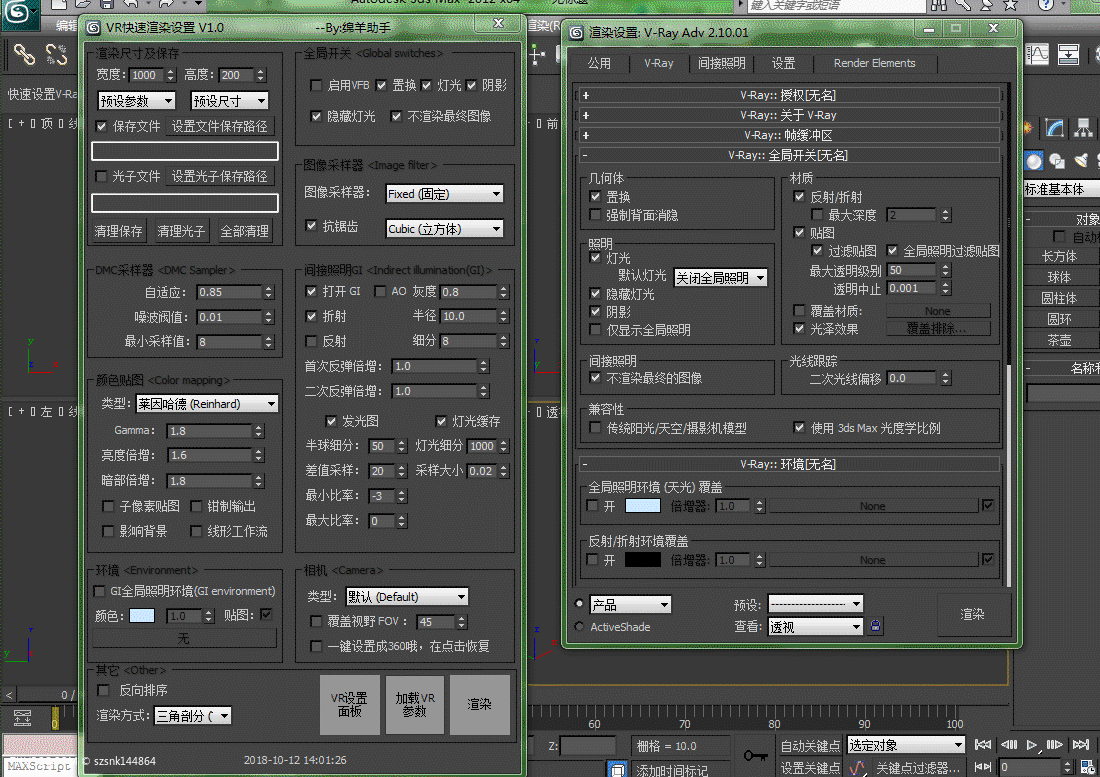Viewport: 1100px width, 777px height.
Task: Click the Modify panel tab icon
Action: 1055,128
